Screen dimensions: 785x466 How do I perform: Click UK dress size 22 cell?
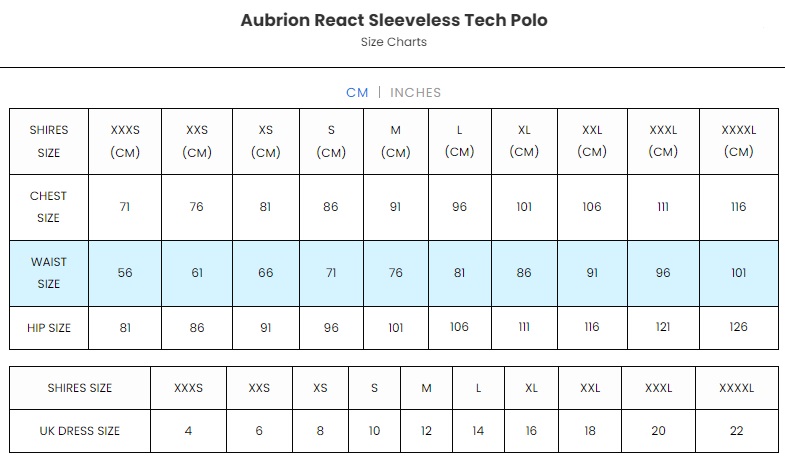tap(737, 431)
